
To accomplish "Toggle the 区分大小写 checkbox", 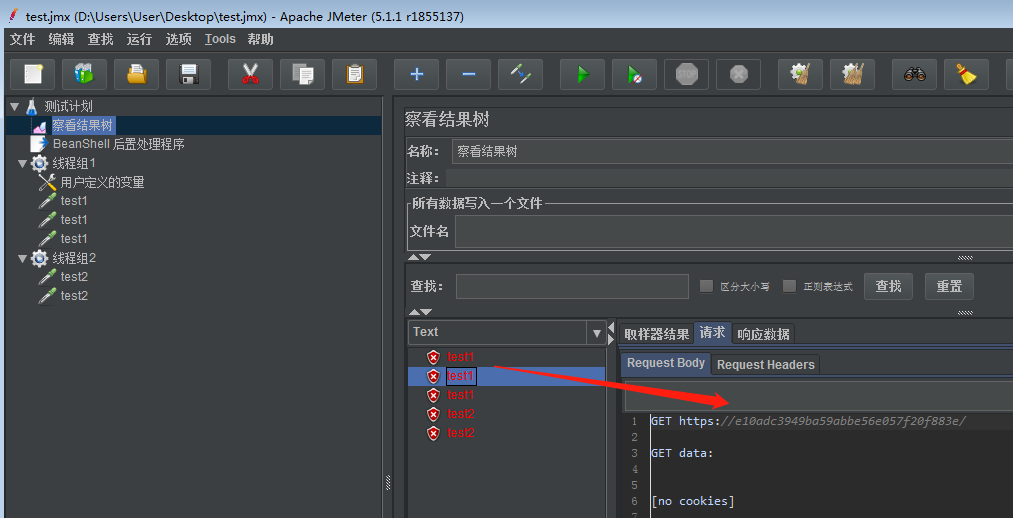I will 707,285.
